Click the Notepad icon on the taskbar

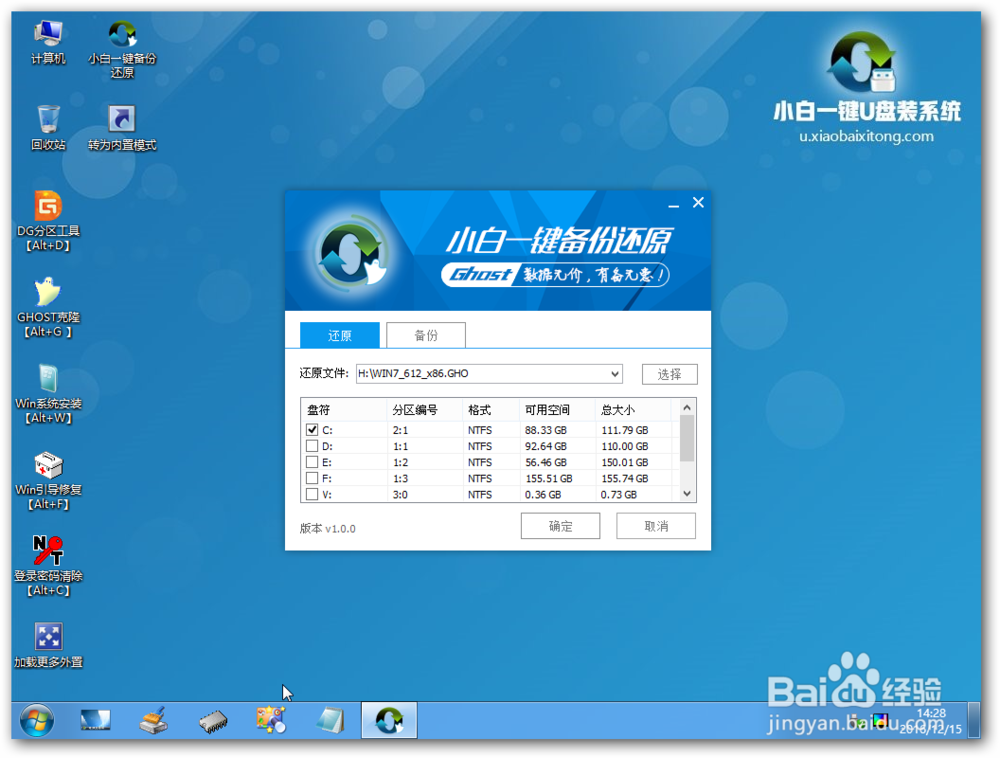click(330, 719)
